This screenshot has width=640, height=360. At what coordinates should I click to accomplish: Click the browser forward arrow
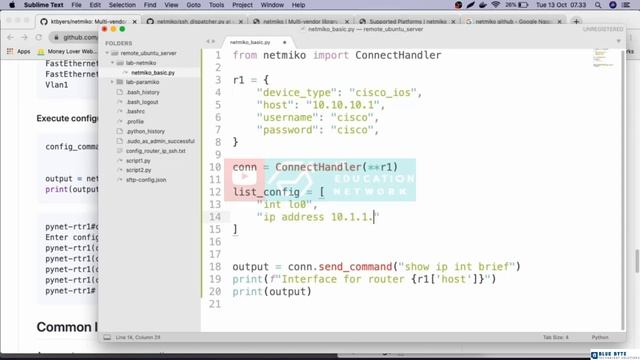click(24, 37)
